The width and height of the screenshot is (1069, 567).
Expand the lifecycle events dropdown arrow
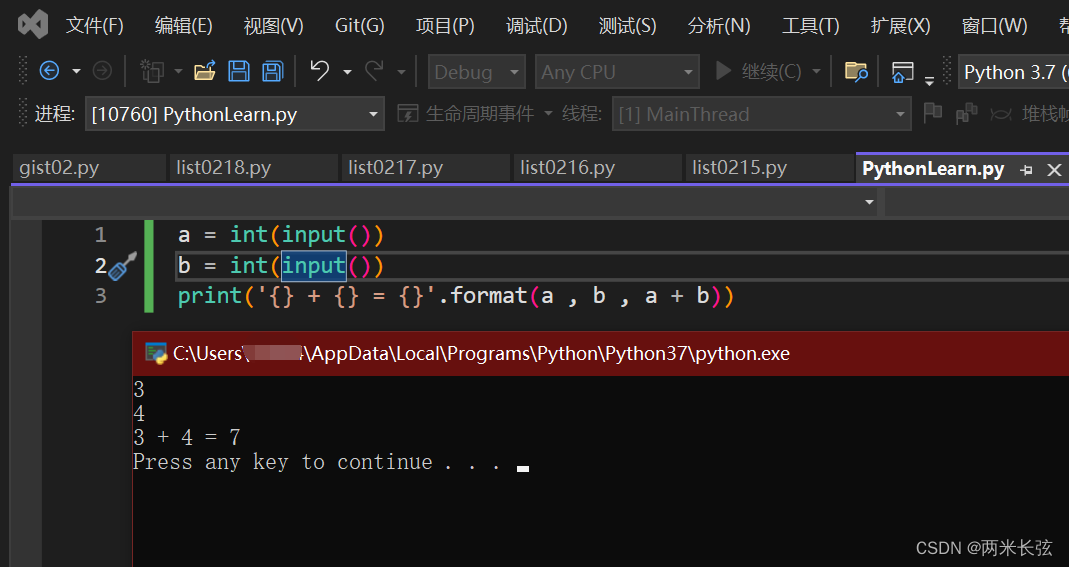tap(548, 113)
